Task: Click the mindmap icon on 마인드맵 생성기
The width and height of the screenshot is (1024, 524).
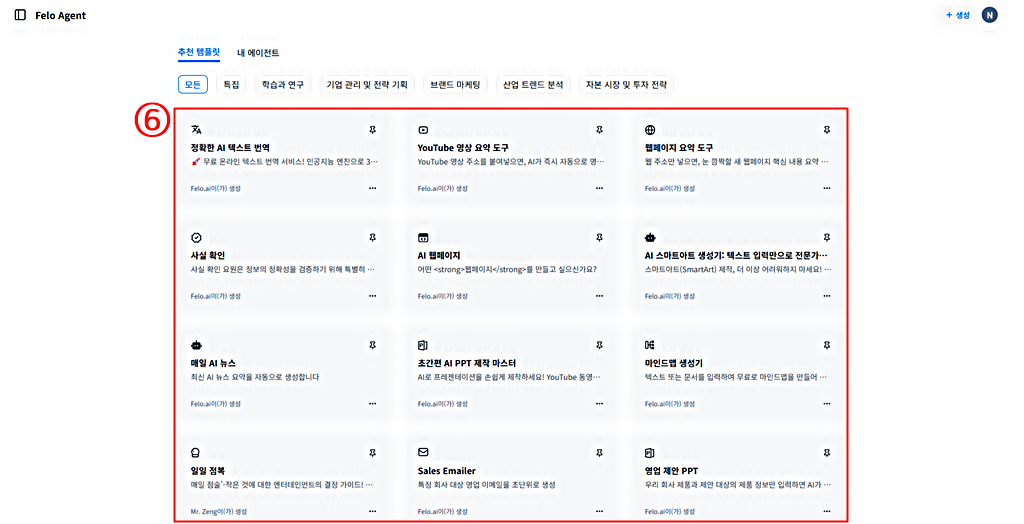Action: tap(650, 345)
